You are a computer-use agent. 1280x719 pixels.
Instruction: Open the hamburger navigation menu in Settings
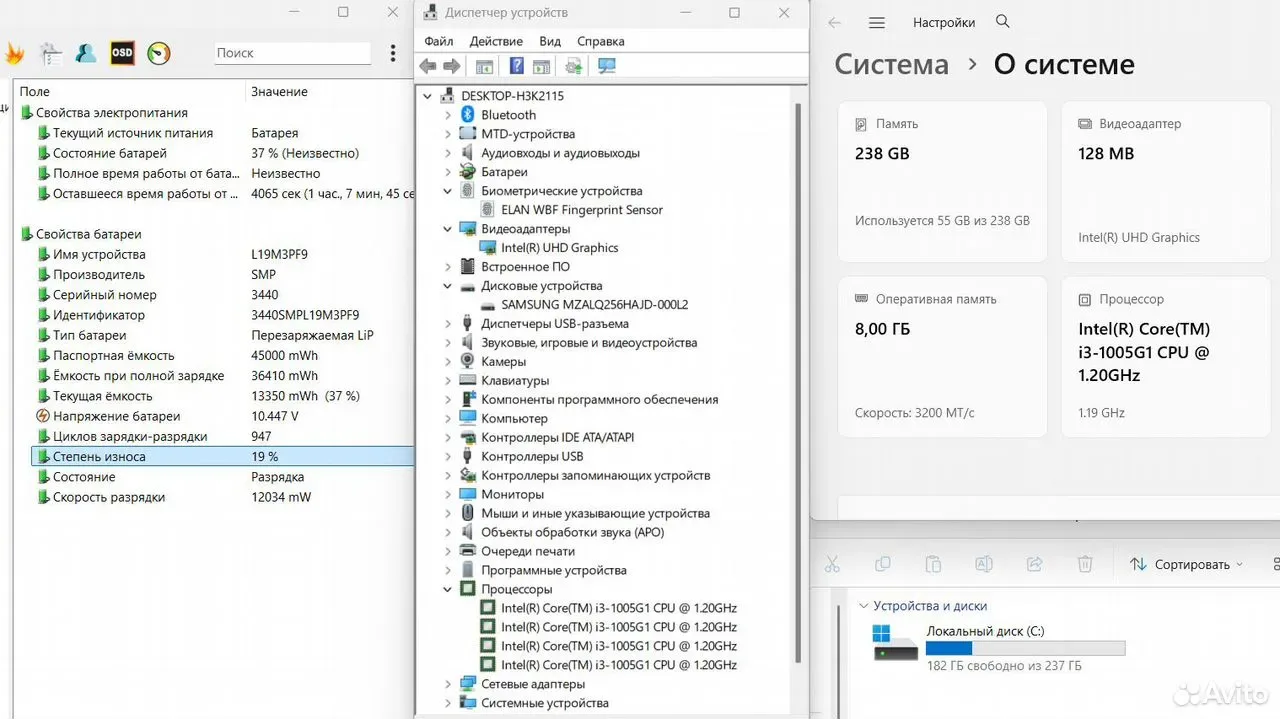coord(877,22)
